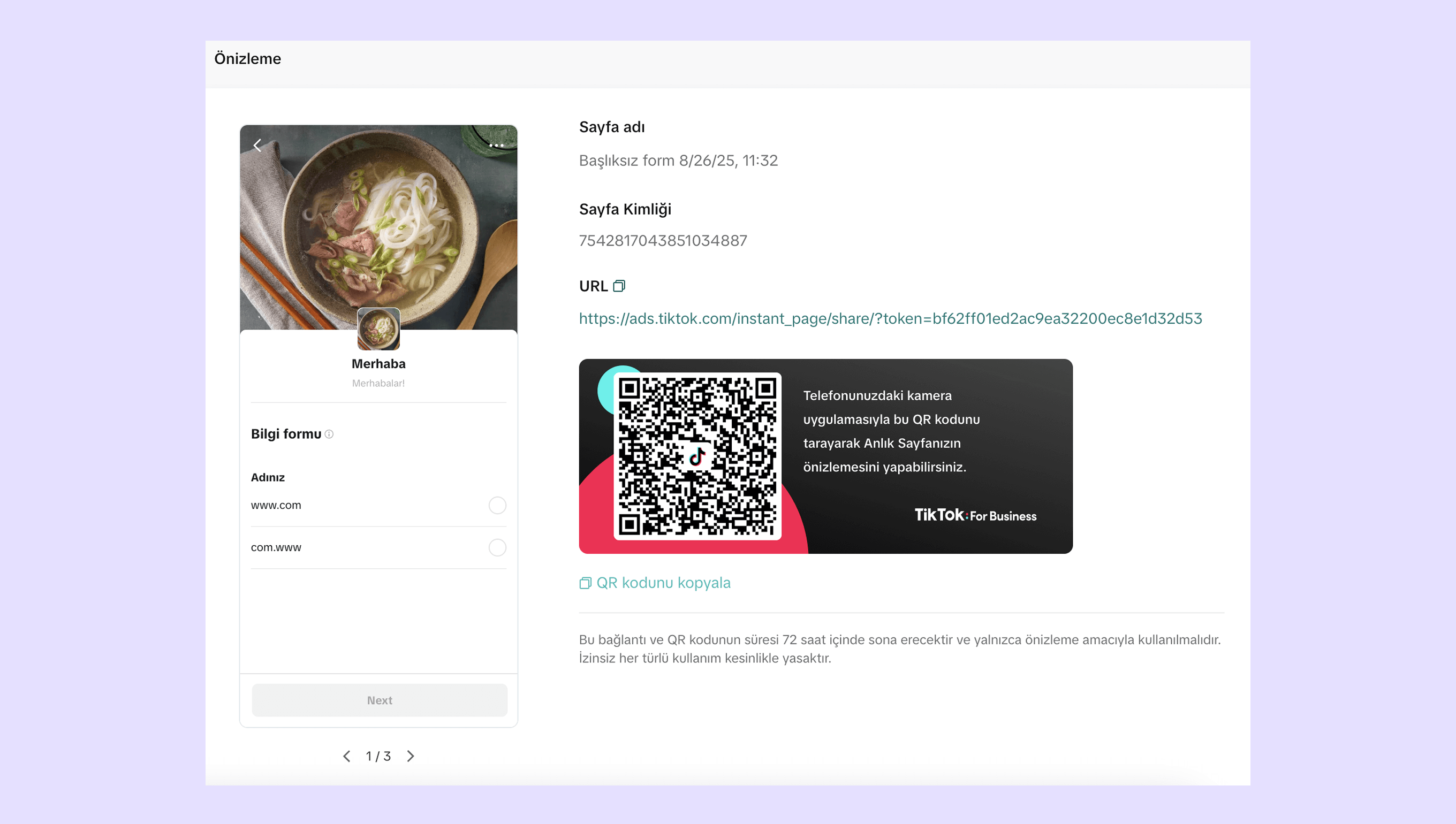1456x824 pixels.
Task: Open the three-dot menu on preview image
Action: coord(496,146)
